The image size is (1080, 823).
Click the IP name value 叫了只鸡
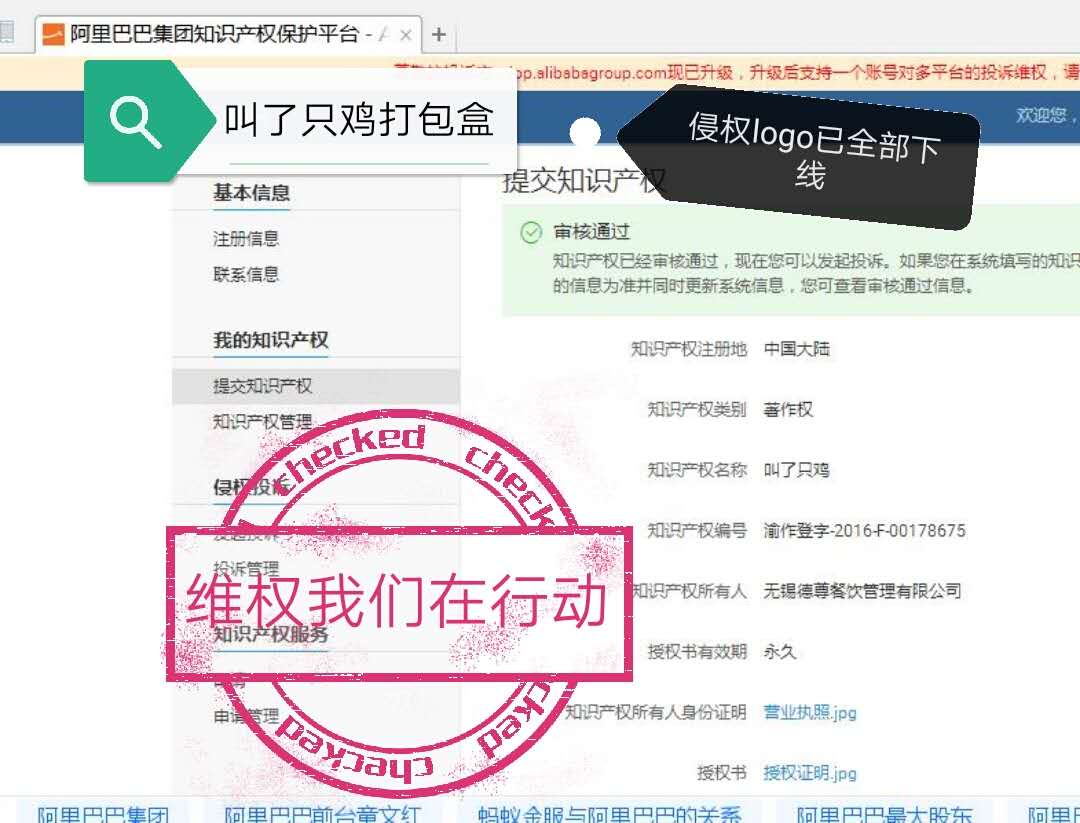pyautogui.click(x=797, y=470)
